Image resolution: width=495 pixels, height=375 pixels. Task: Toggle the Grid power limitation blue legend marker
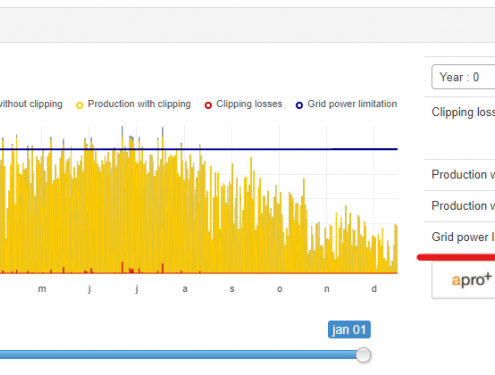point(299,105)
